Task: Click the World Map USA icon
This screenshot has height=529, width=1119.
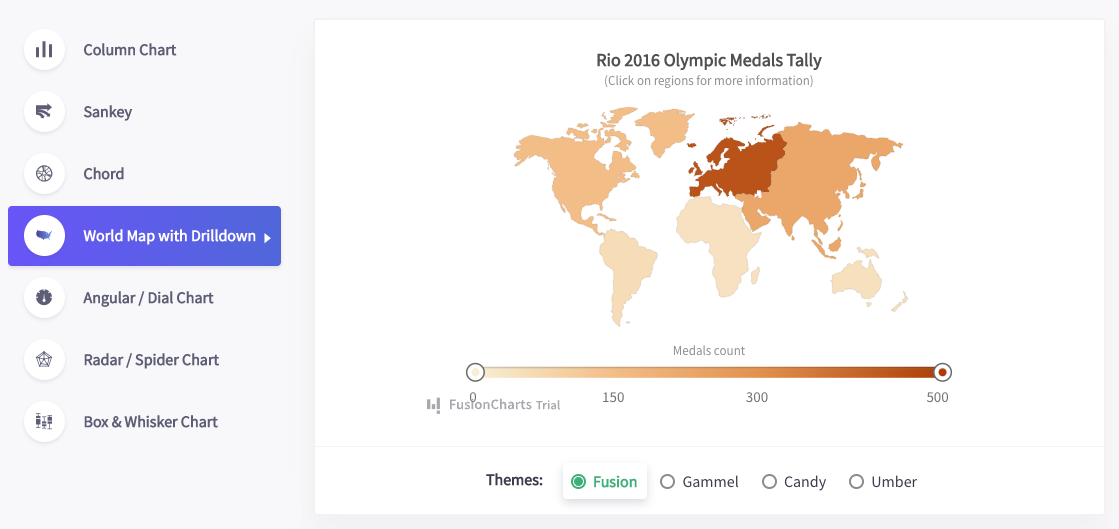Action: 44,236
